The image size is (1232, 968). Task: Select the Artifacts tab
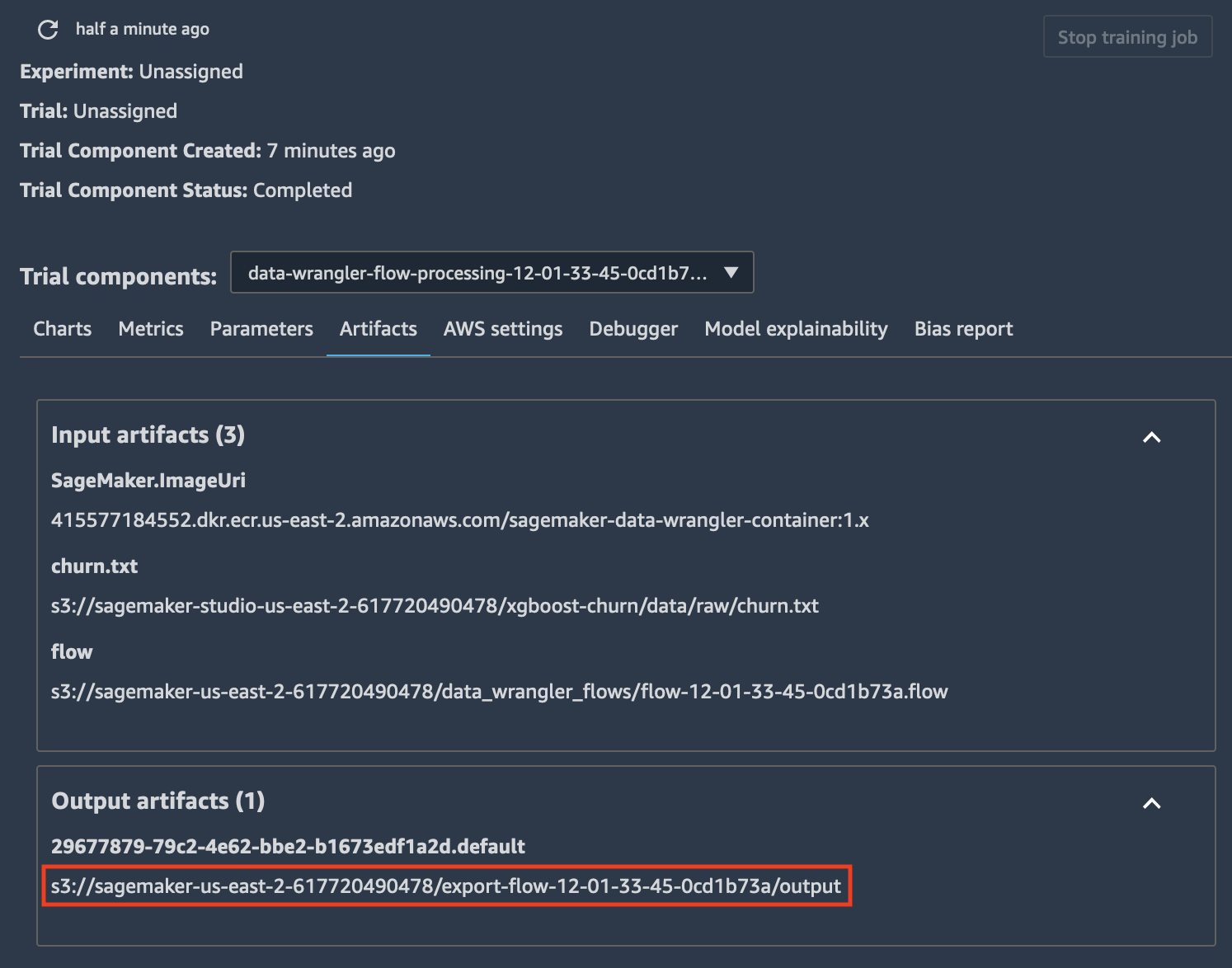coord(379,329)
